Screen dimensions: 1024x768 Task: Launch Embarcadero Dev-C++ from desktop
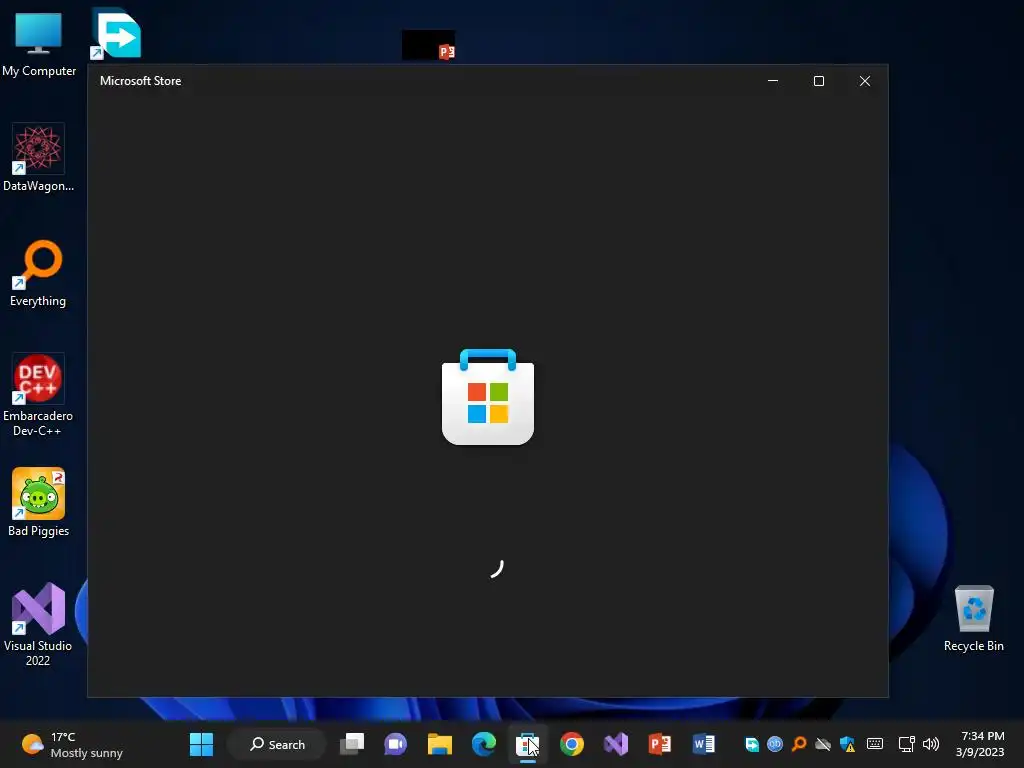click(x=38, y=394)
